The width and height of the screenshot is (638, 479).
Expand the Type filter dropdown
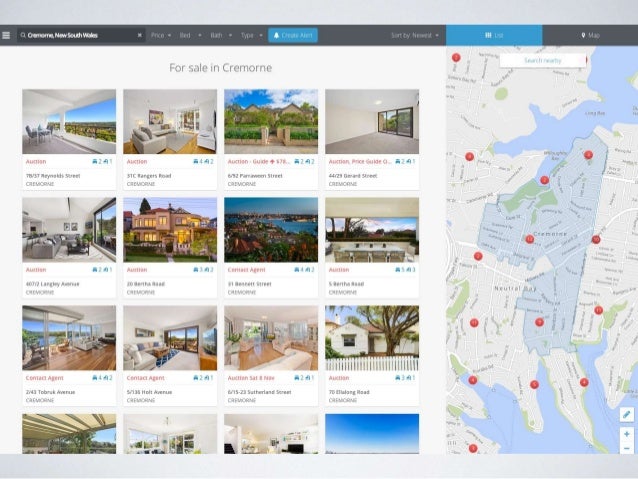click(251, 35)
